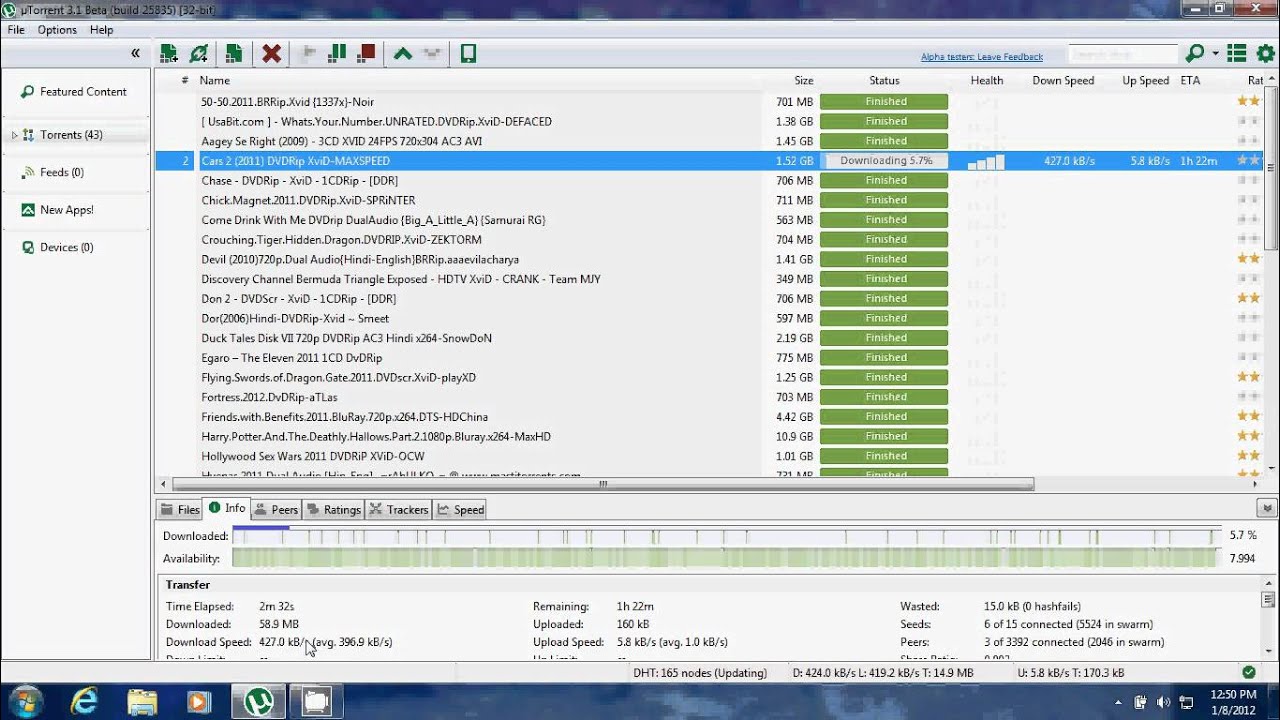Select Chick.Magnet.2011.DVDRip.XviD-SPRiNTER torrent

709,200
